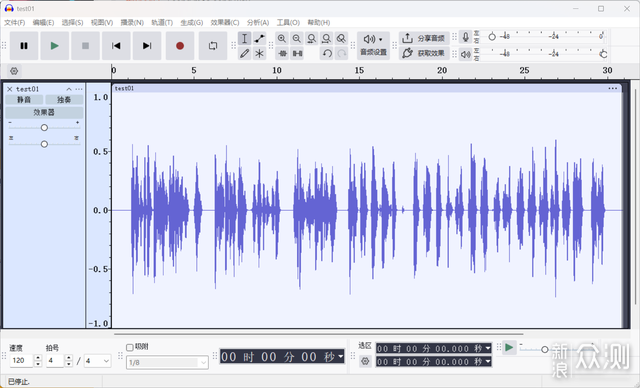This screenshot has height=388, width=640.
Task: Open the 音频设置 audio setup dropdown
Action: pos(373,45)
